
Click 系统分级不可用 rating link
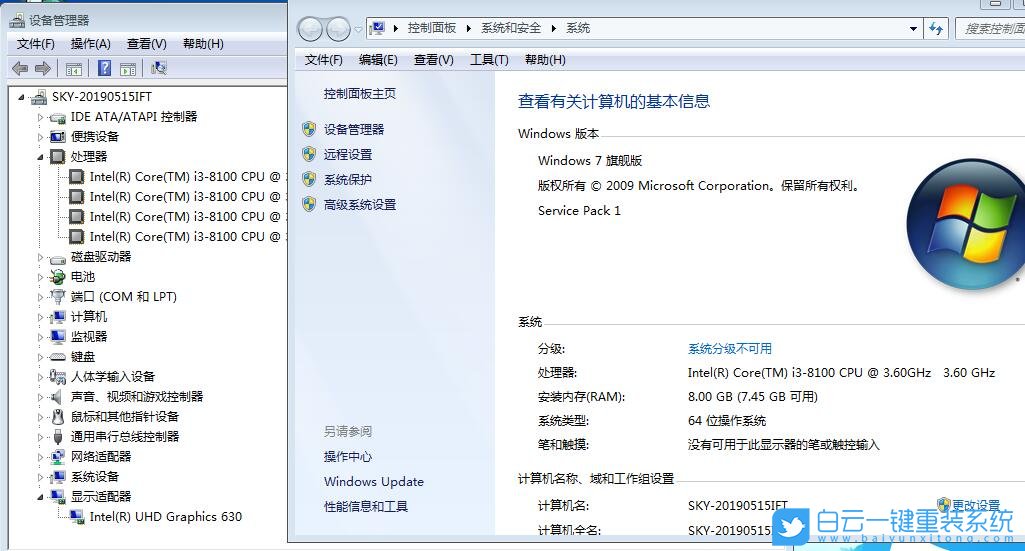[x=730, y=349]
